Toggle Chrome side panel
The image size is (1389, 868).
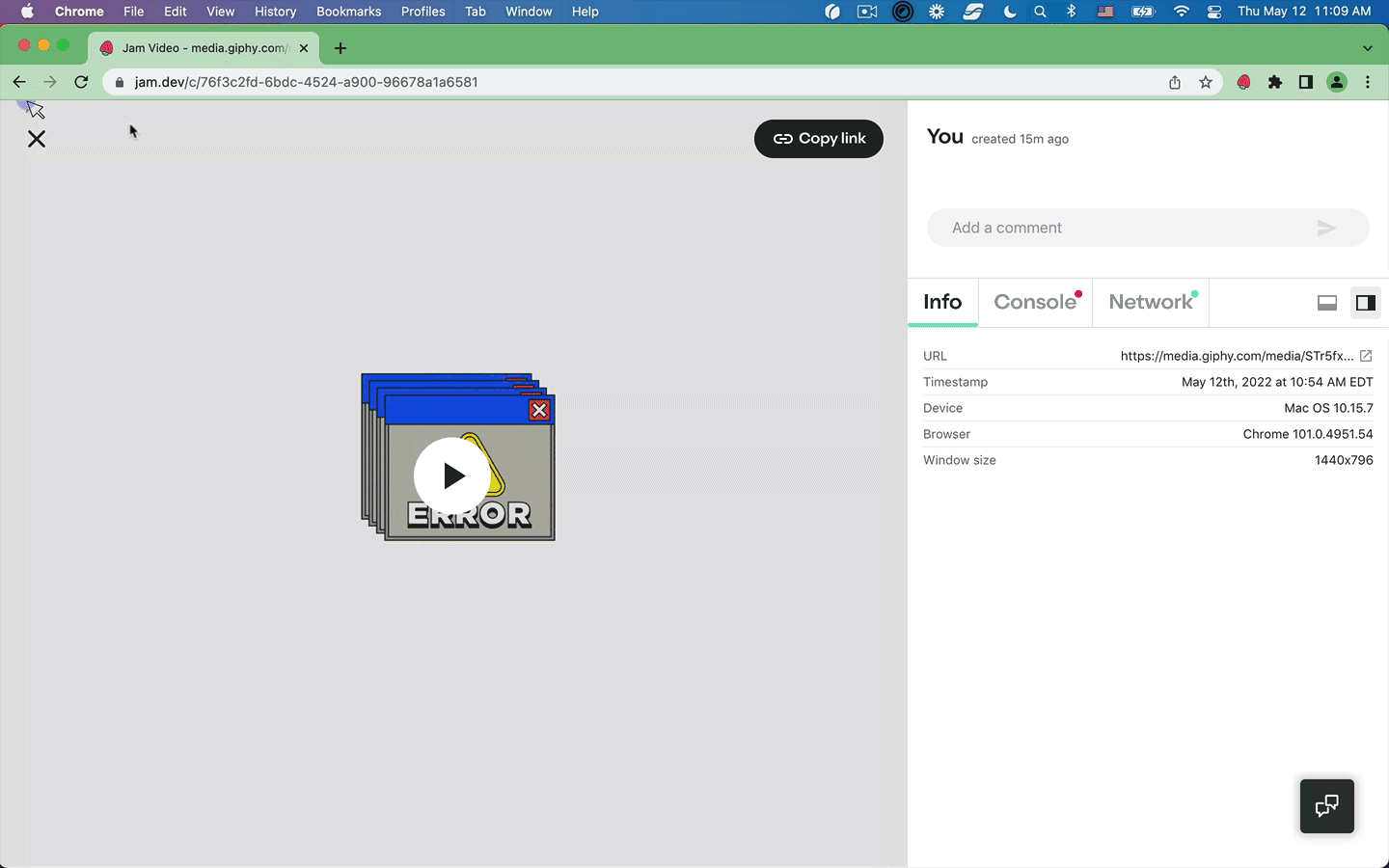pos(1306,82)
